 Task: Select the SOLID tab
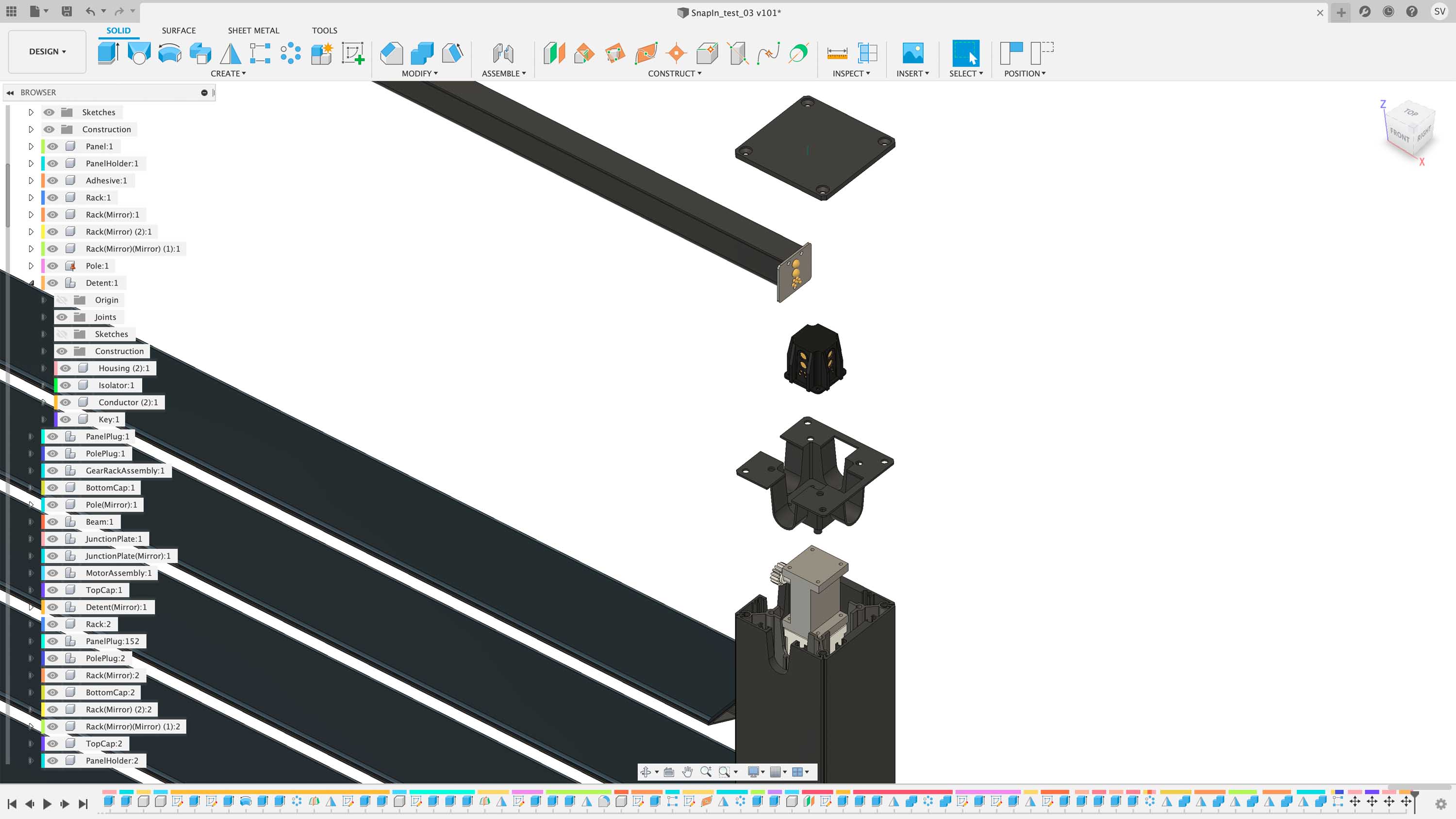coord(118,31)
